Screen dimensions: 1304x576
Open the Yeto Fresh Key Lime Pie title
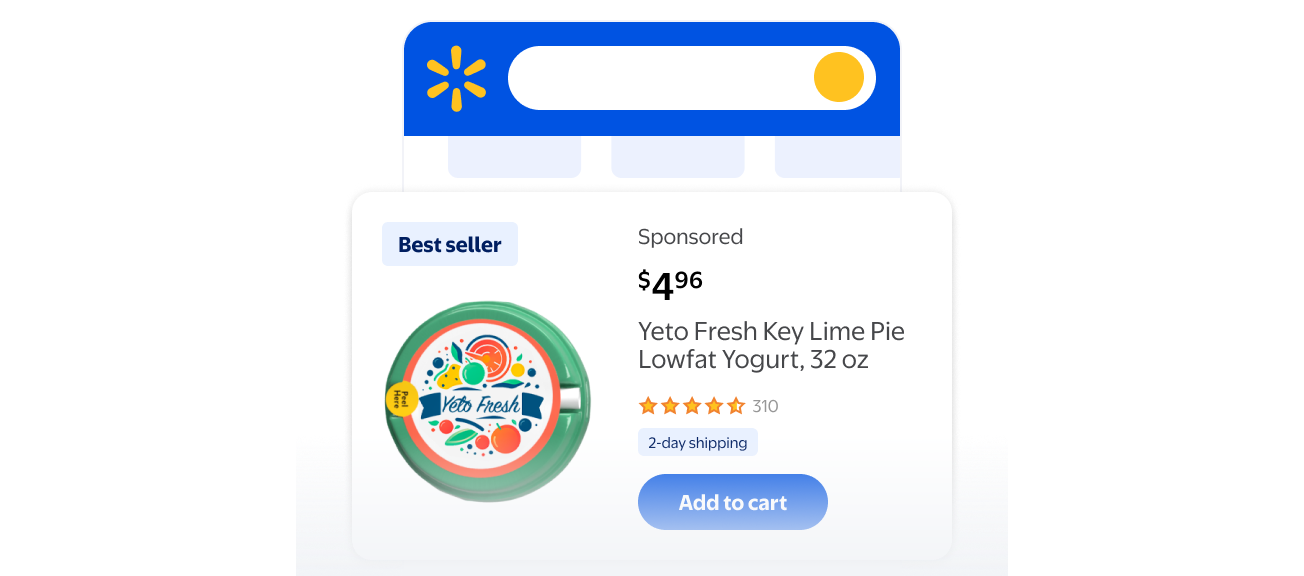[x=770, y=345]
